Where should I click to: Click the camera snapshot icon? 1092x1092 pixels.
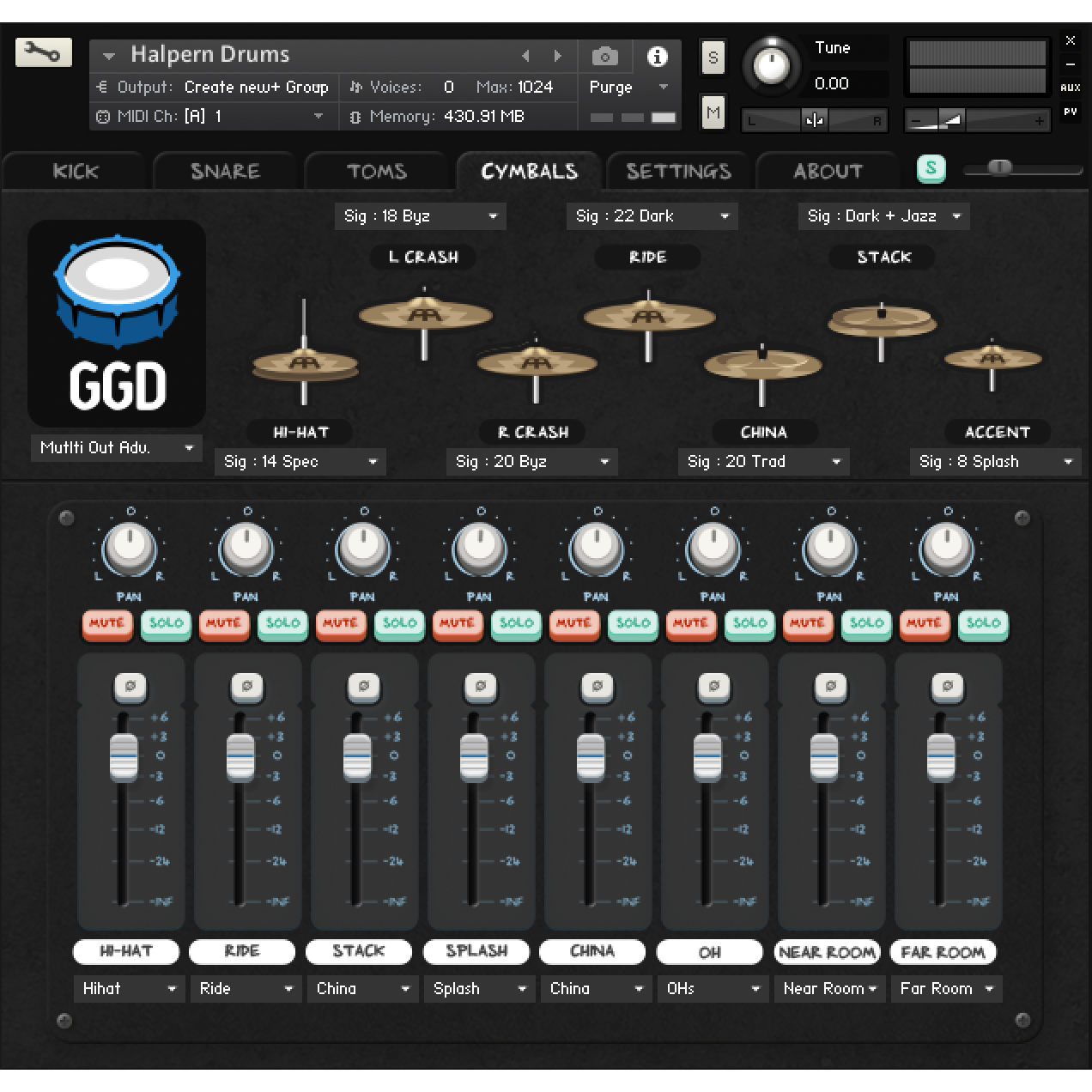[x=604, y=57]
